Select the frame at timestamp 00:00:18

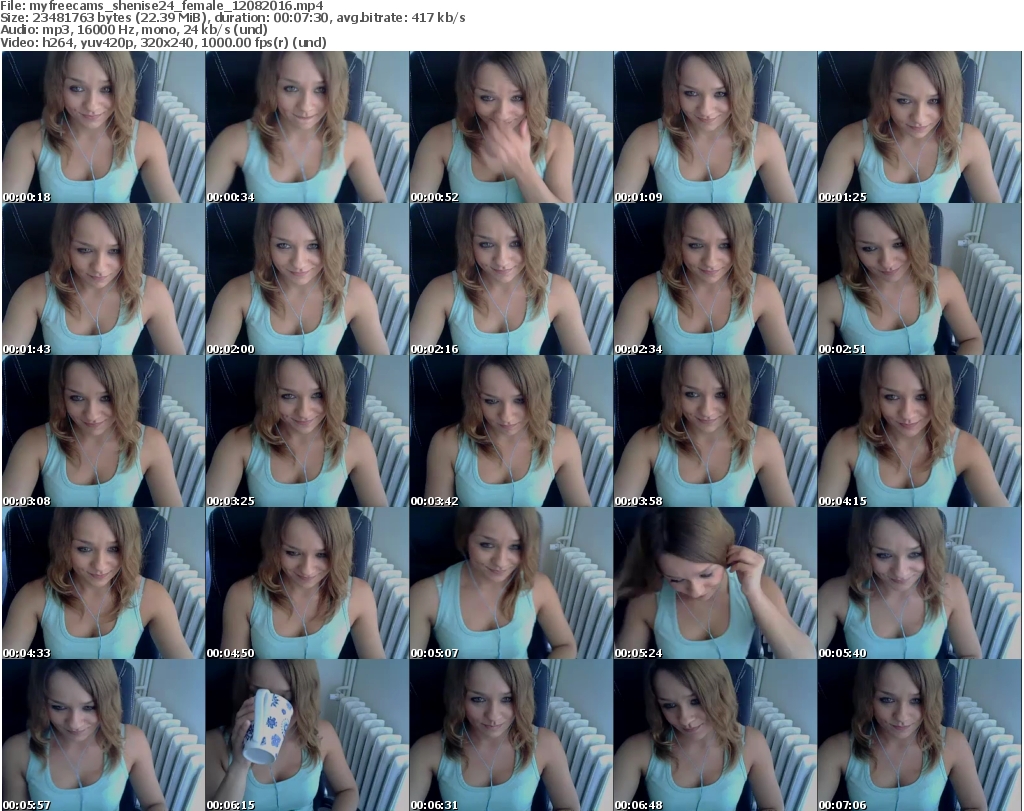point(103,127)
